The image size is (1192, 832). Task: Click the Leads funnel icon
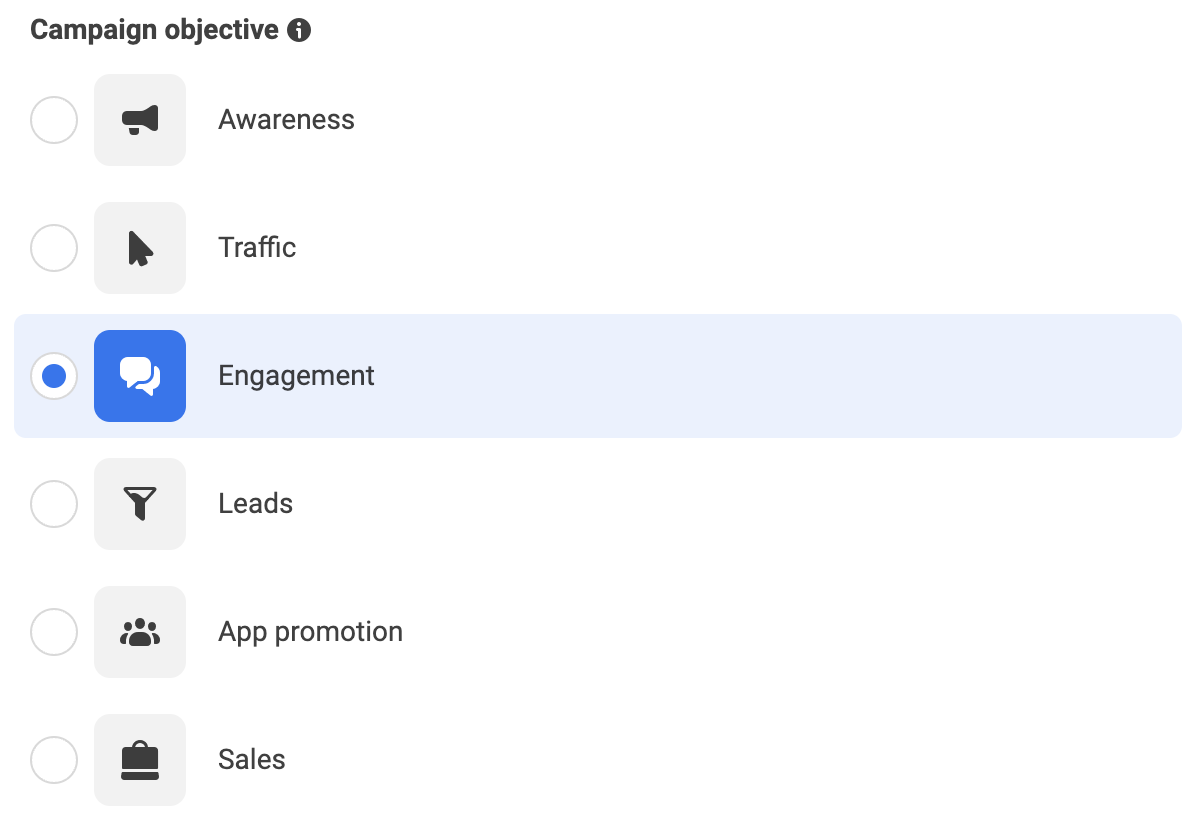pyautogui.click(x=139, y=504)
